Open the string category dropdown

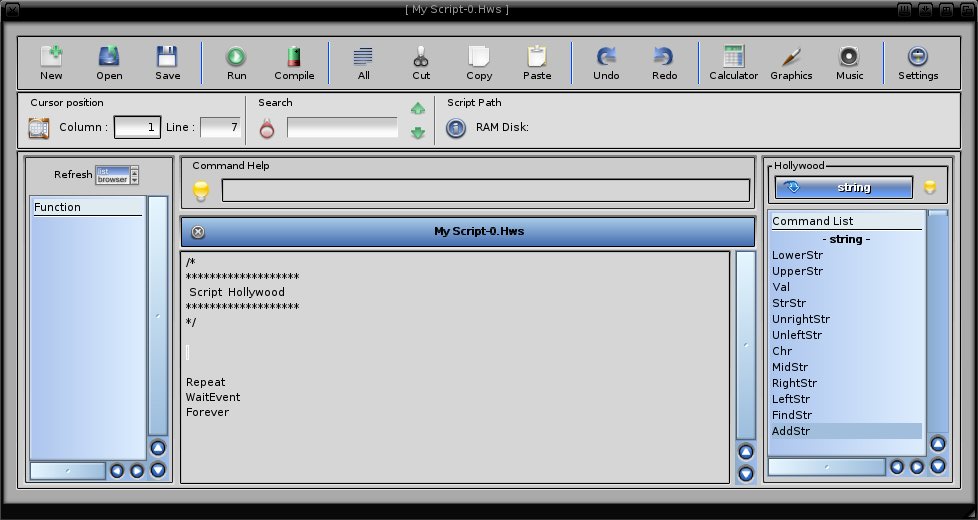844,187
